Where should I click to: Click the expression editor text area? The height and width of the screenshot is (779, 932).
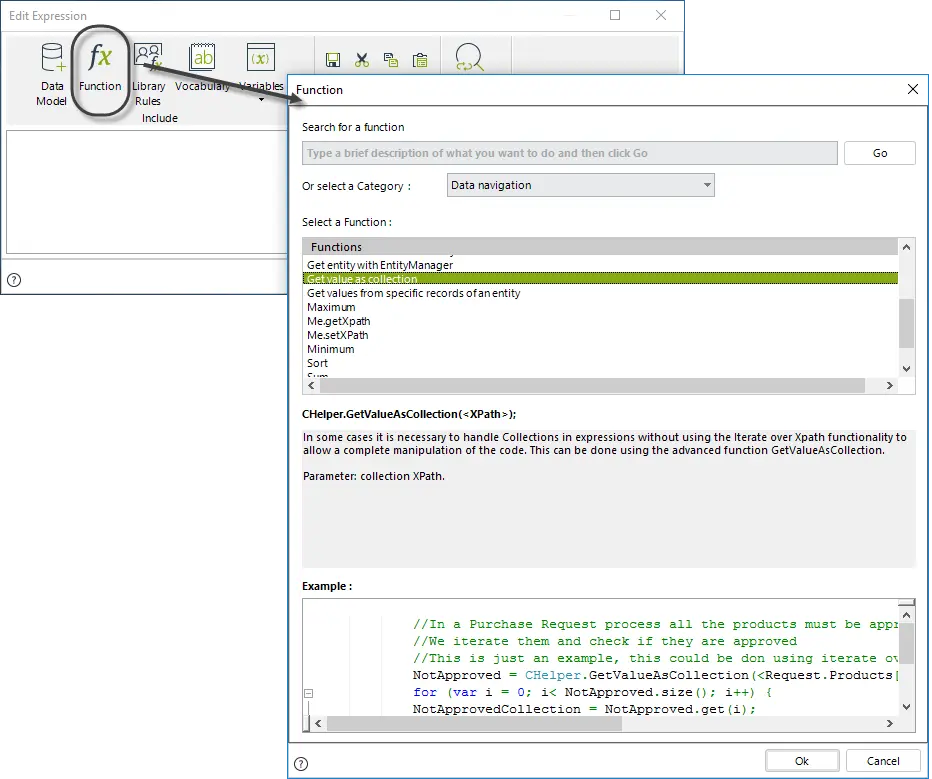click(147, 192)
